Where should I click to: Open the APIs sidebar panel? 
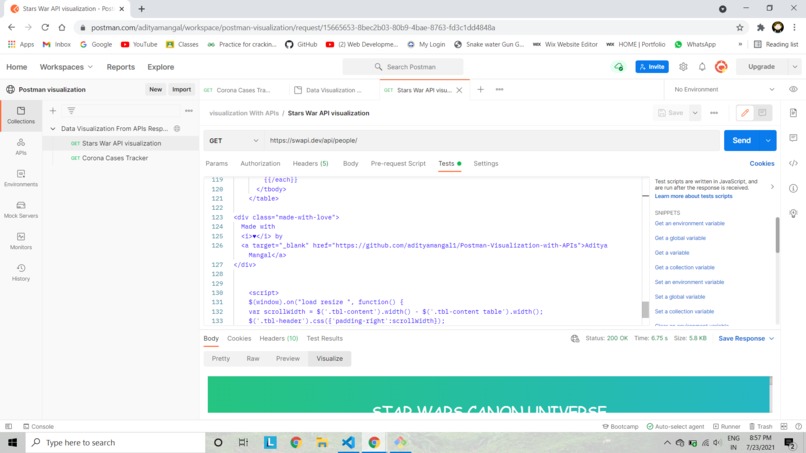21,147
